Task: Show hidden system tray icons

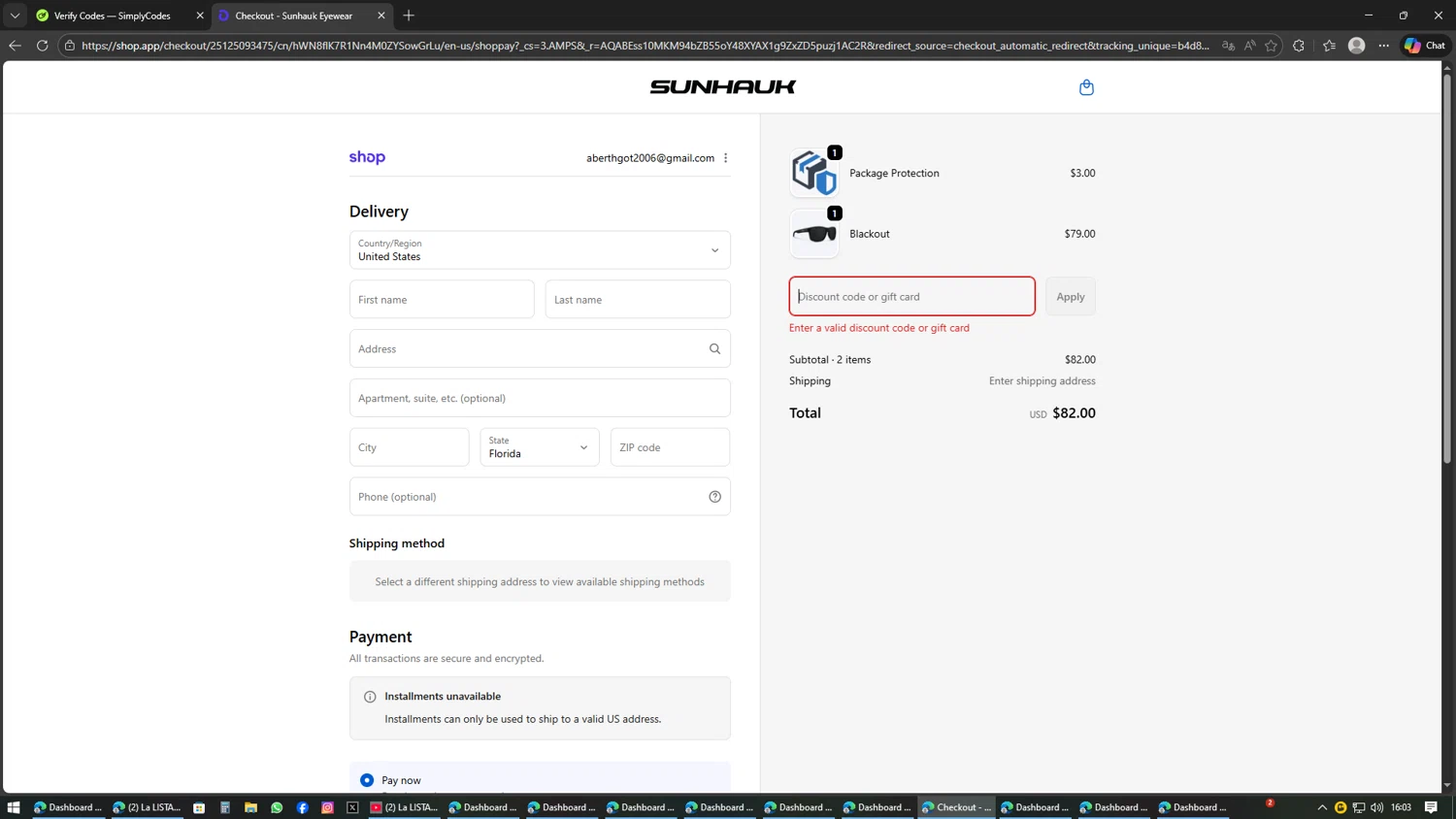Action: point(1322,807)
